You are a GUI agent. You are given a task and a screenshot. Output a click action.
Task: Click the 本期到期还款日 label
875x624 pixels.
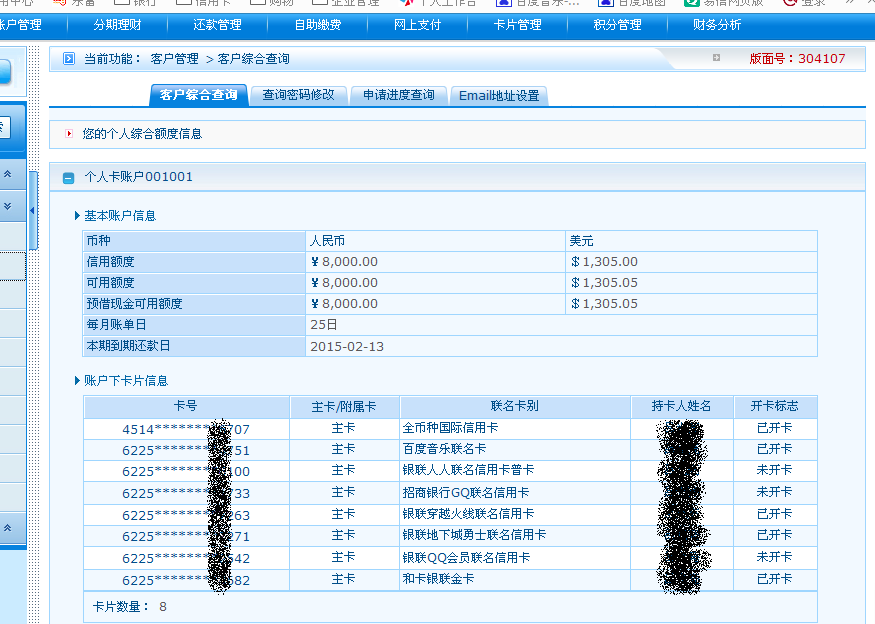point(128,346)
